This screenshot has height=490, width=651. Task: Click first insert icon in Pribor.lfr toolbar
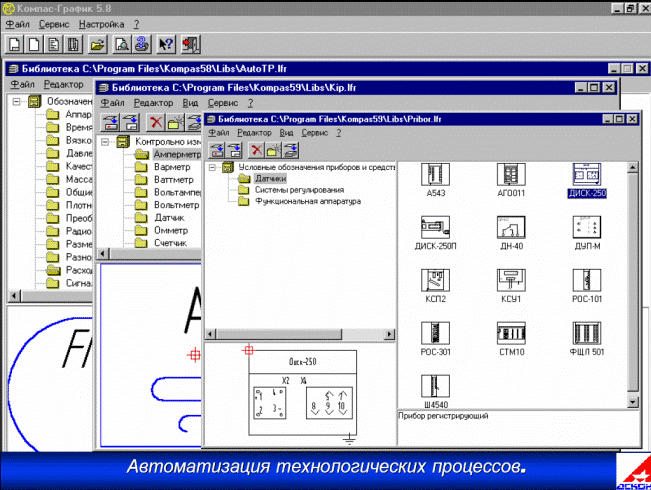[217, 150]
